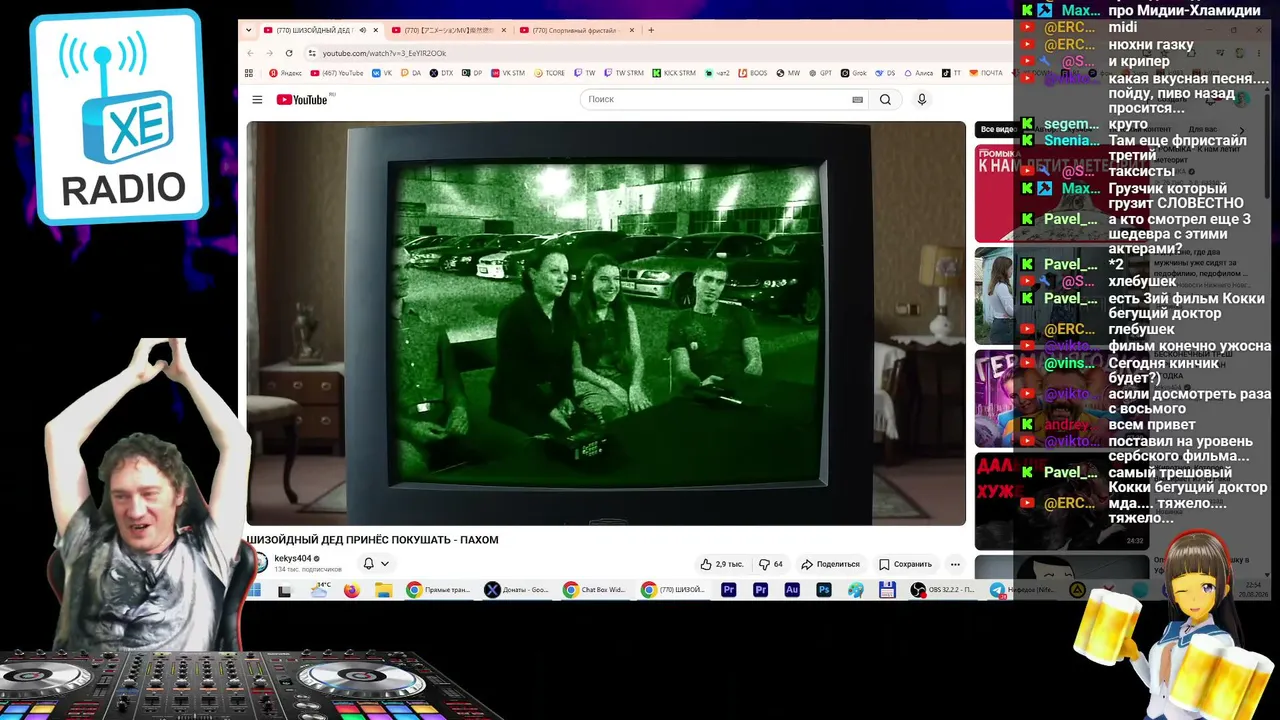
Task: Expand the notification bell dropdown
Action: tap(376, 564)
